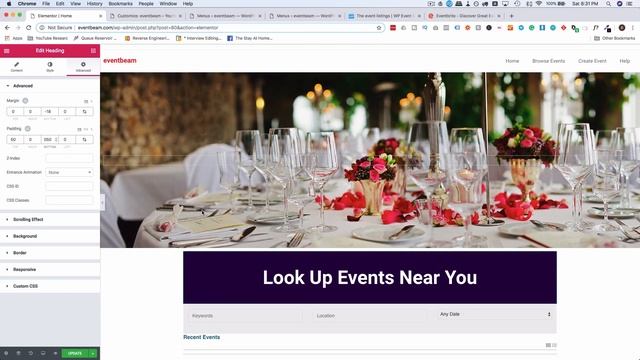Open the Create Event nav link

[592, 61]
